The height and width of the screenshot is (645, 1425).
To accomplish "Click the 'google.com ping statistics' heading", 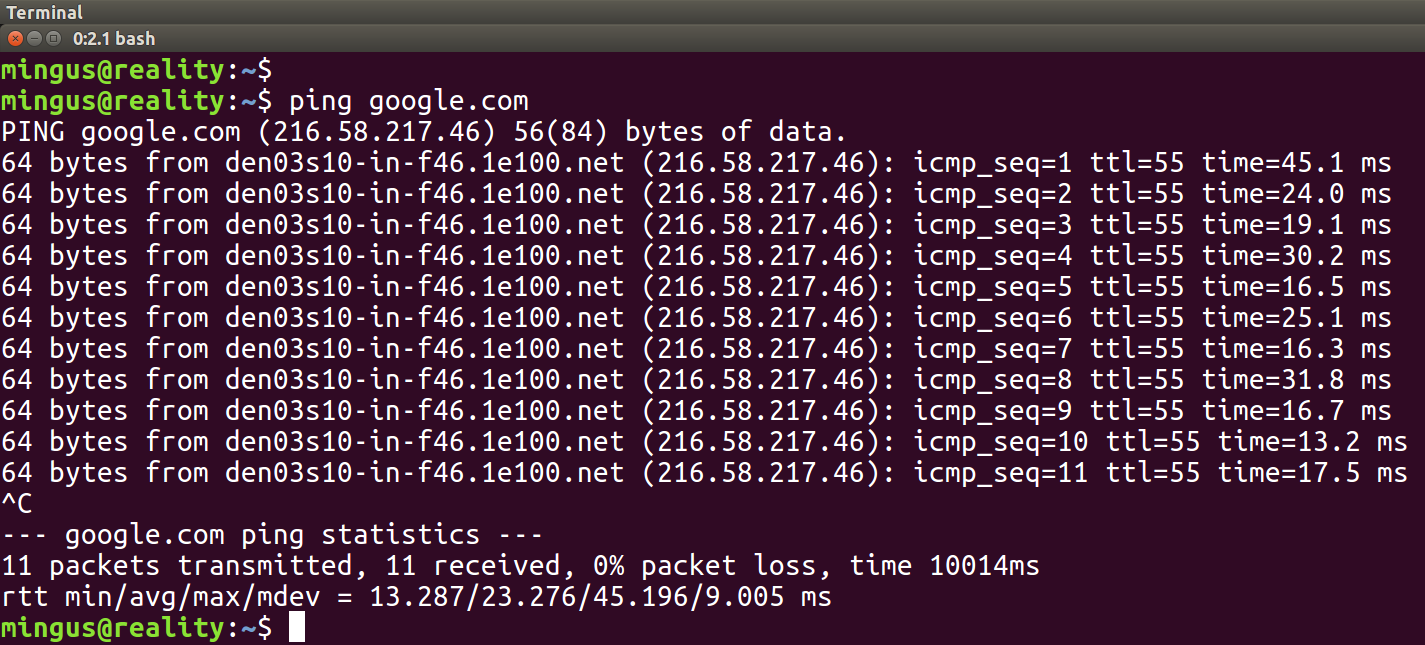I will [x=272, y=535].
